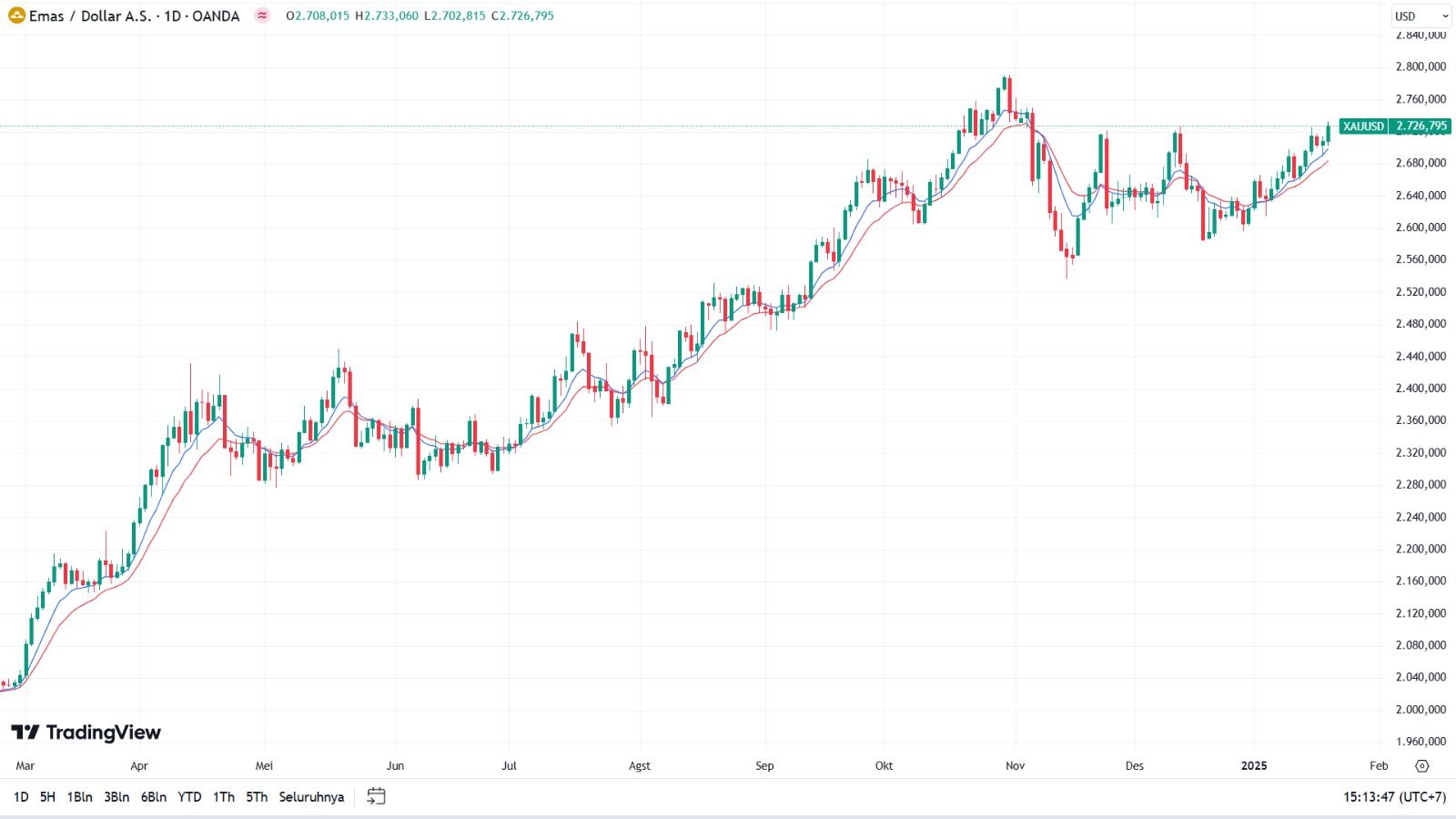The width and height of the screenshot is (1456, 819).
Task: Click the 2.800,000 price level
Action: (1421, 66)
